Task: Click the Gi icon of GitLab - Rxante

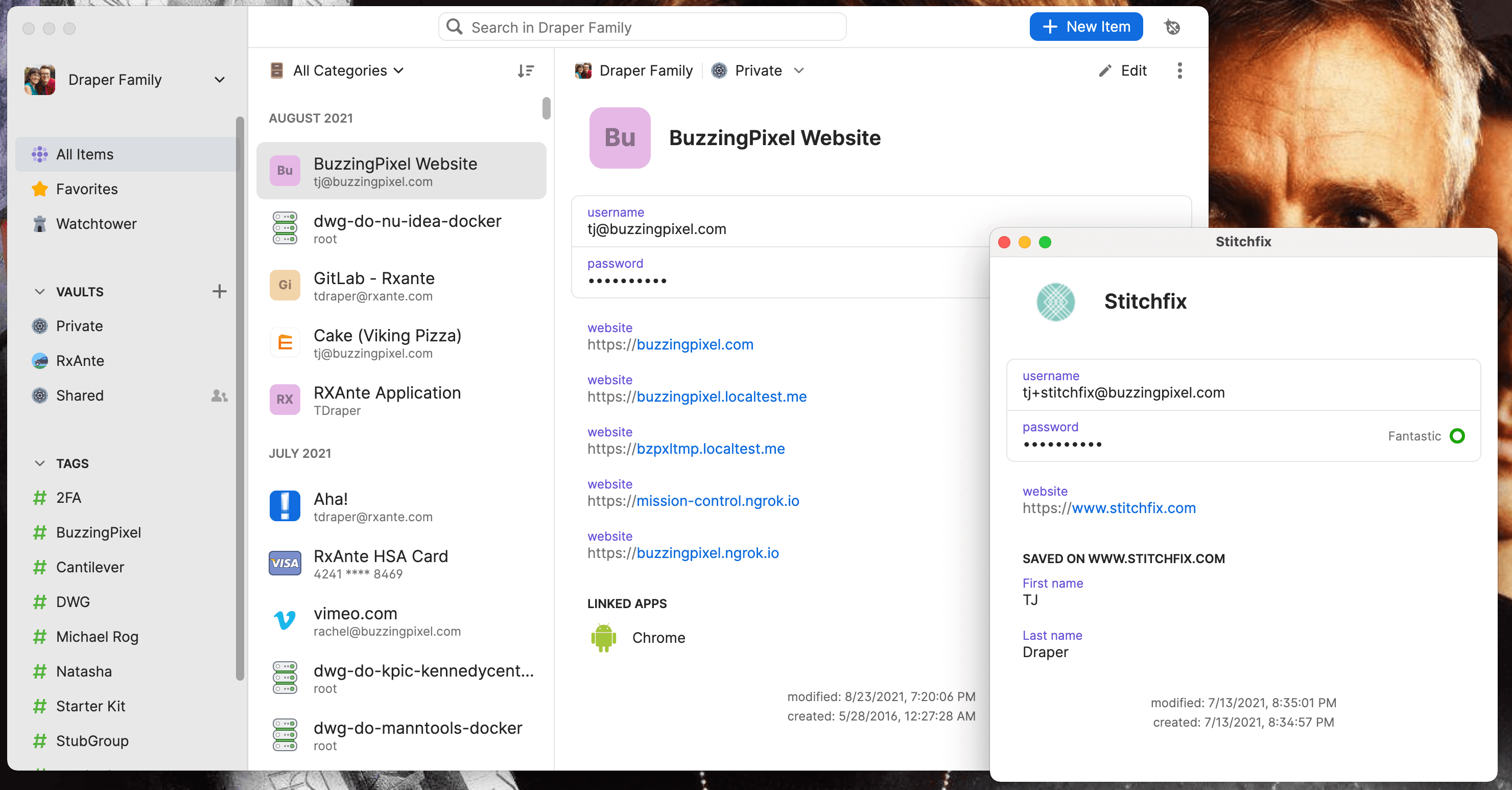Action: (x=285, y=285)
